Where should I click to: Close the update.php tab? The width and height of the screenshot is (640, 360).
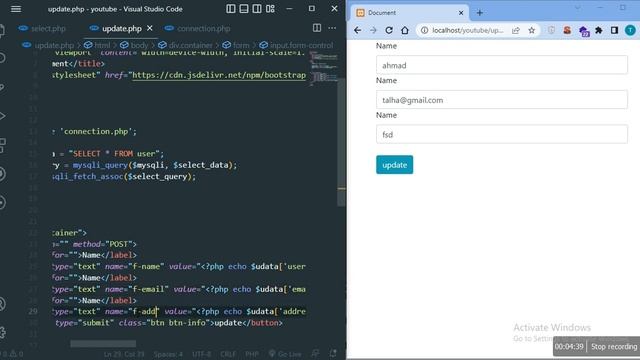tap(150, 28)
